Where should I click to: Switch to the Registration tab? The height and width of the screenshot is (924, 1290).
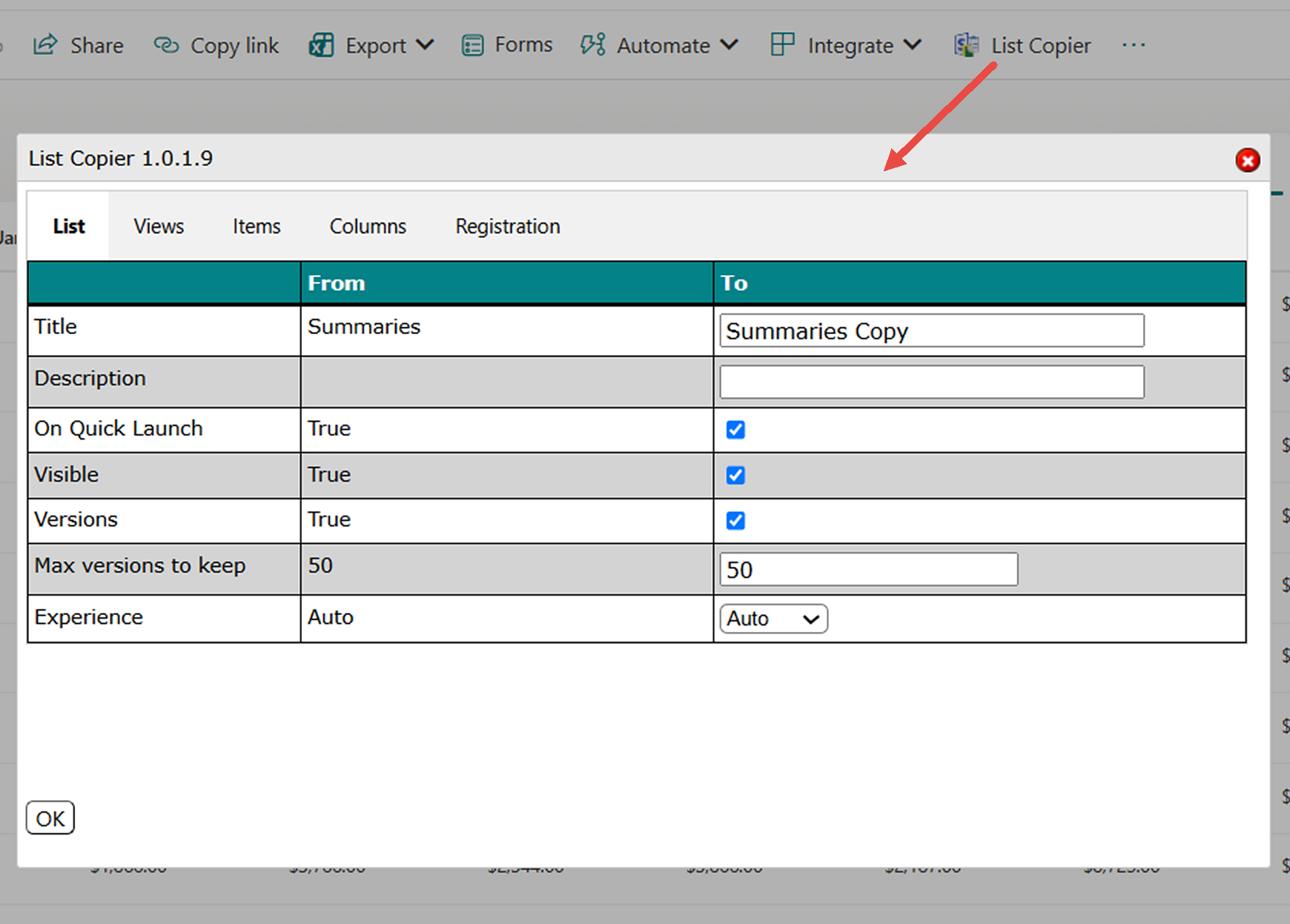(507, 226)
